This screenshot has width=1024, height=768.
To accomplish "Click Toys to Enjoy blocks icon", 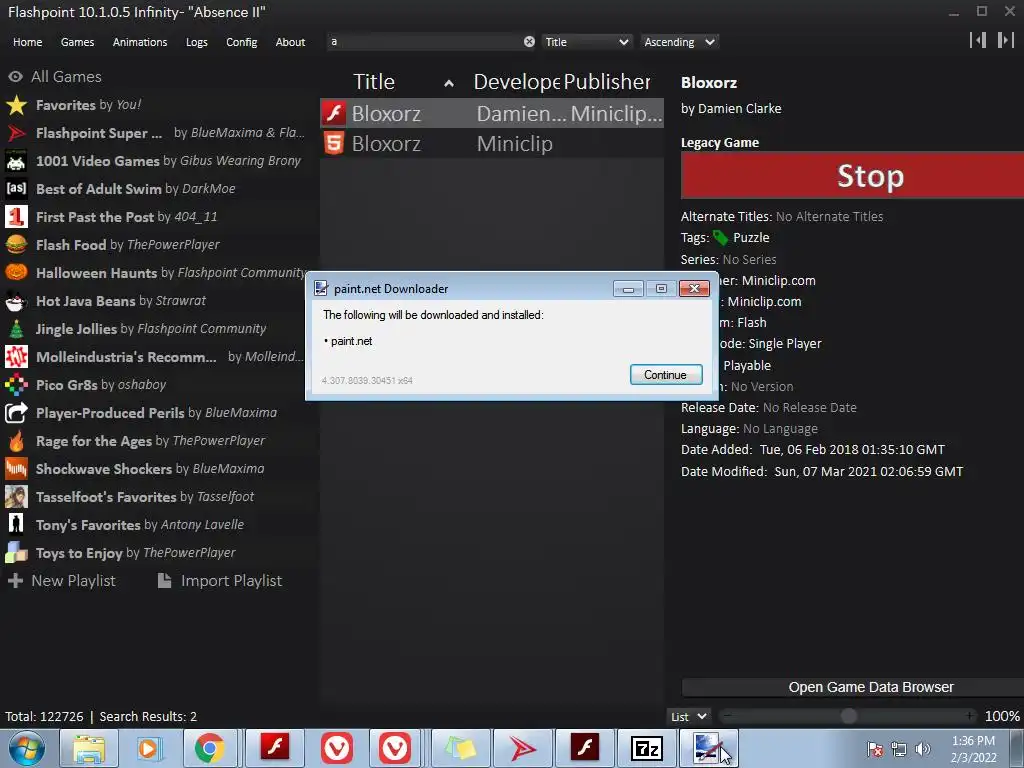I will point(16,553).
